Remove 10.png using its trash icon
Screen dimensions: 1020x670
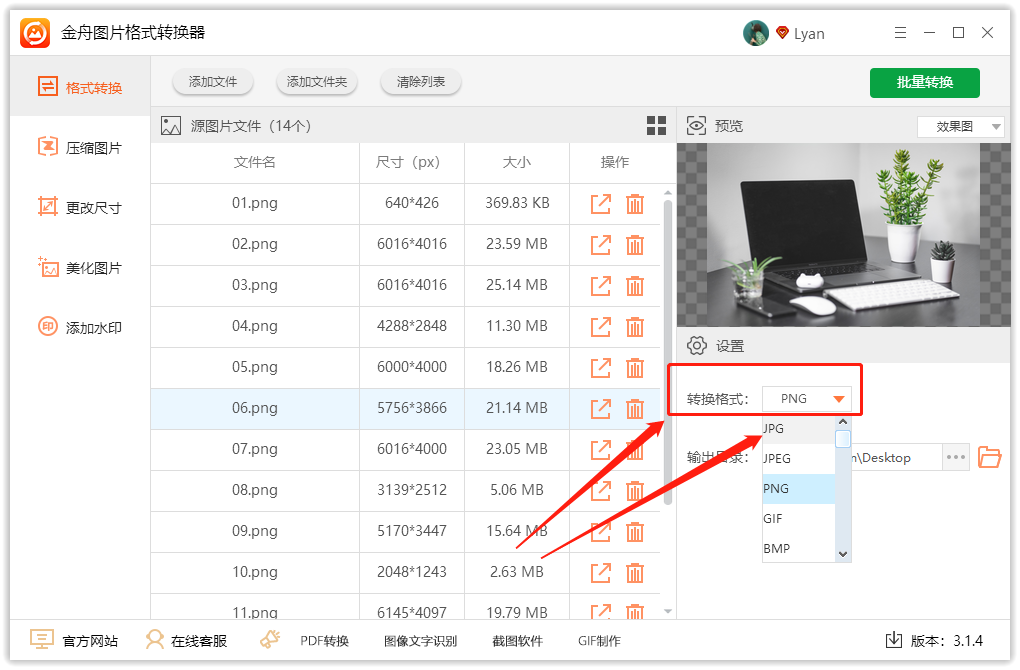[635, 572]
